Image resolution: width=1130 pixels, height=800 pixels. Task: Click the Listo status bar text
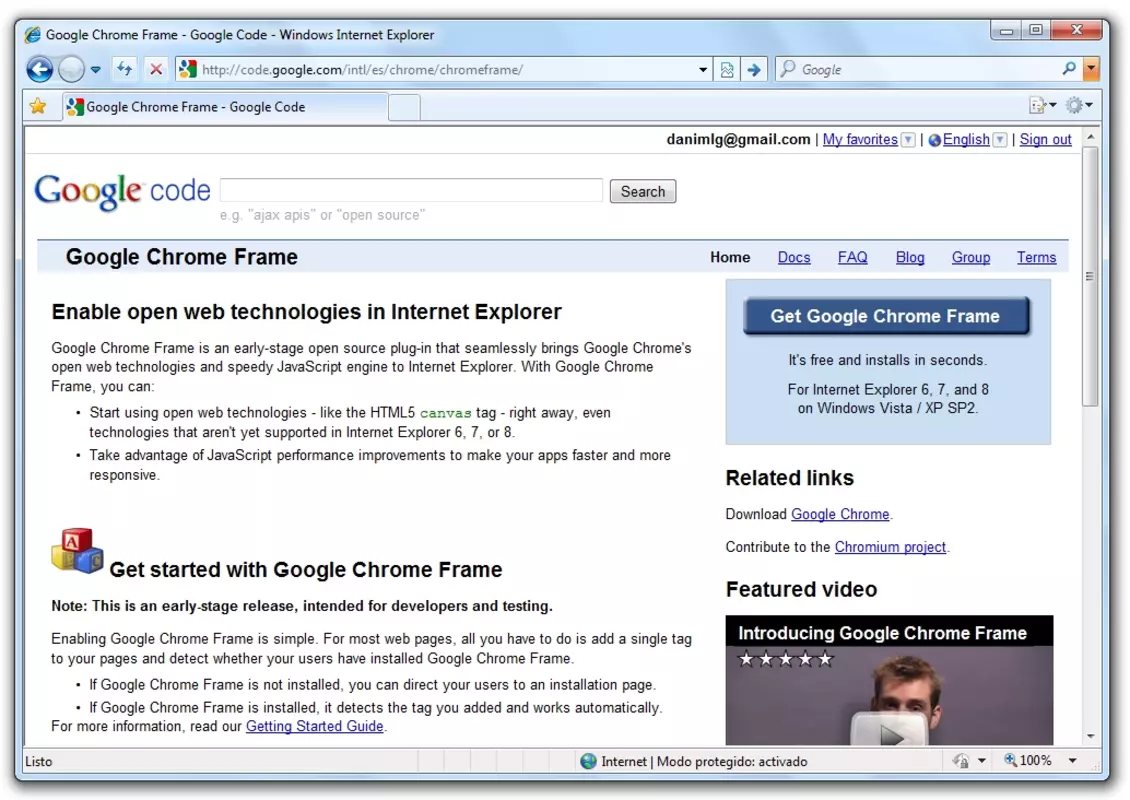pyautogui.click(x=39, y=761)
